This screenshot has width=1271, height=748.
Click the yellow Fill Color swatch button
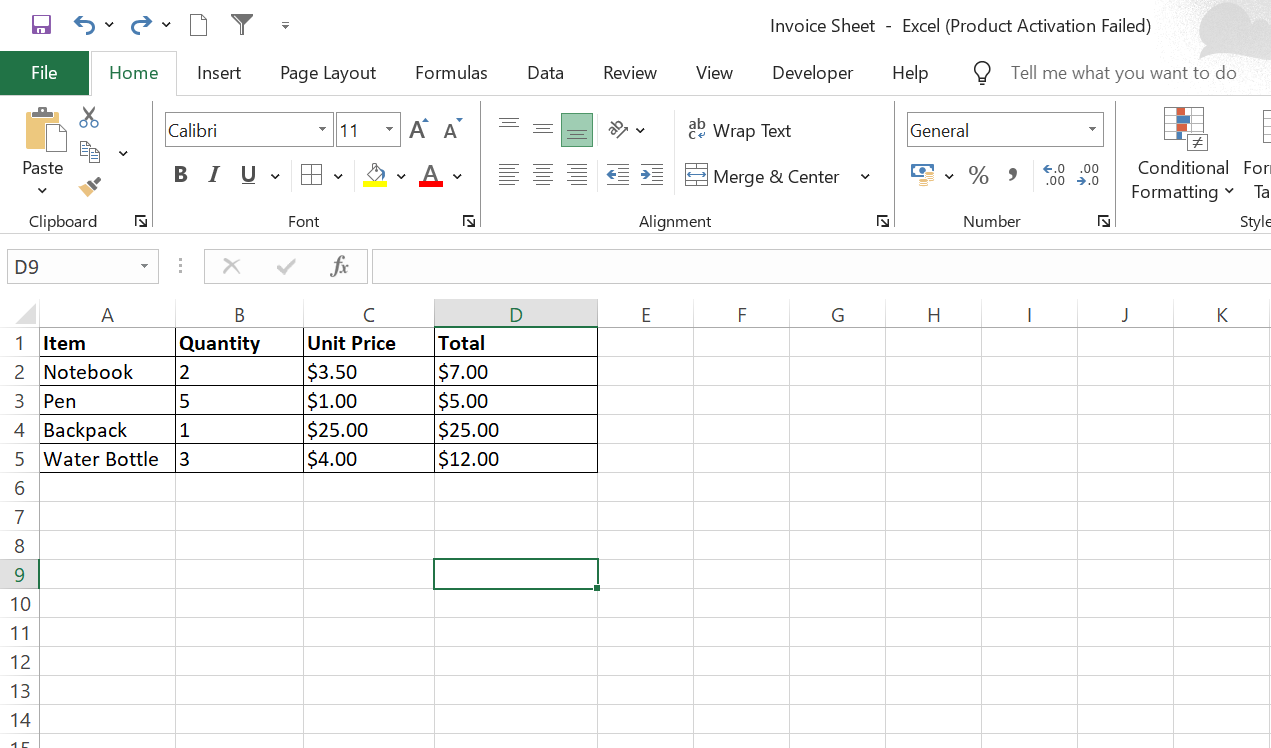[376, 176]
